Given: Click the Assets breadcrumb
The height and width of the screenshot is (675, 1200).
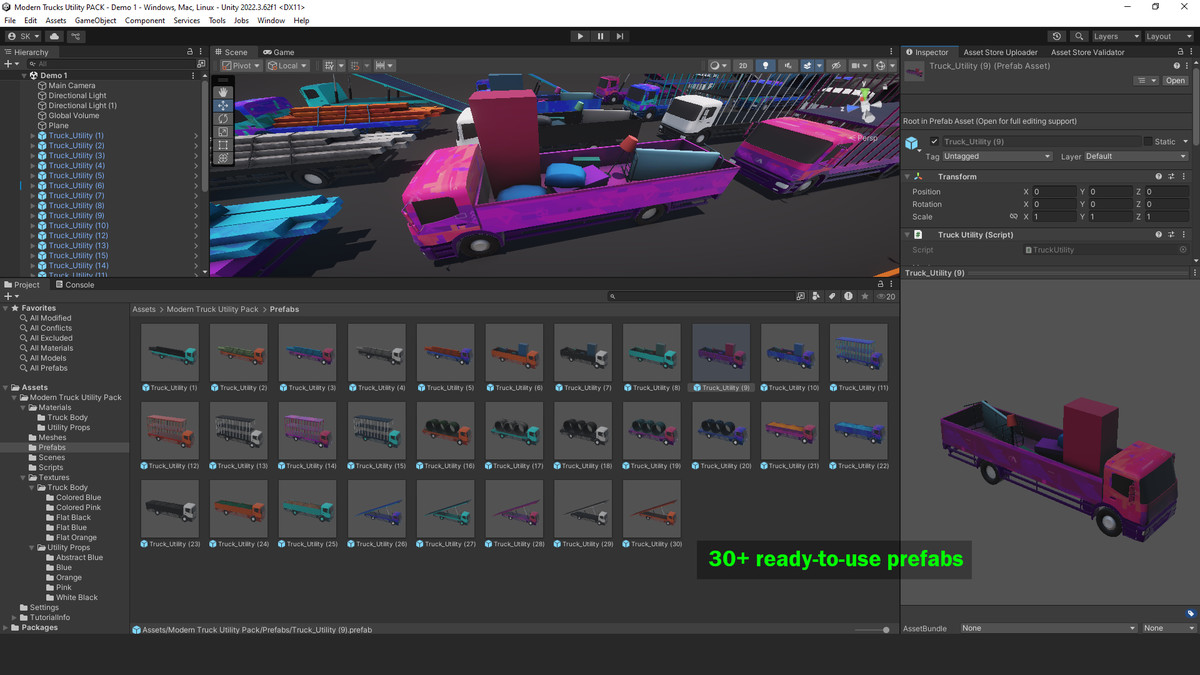Looking at the screenshot, I should [144, 309].
